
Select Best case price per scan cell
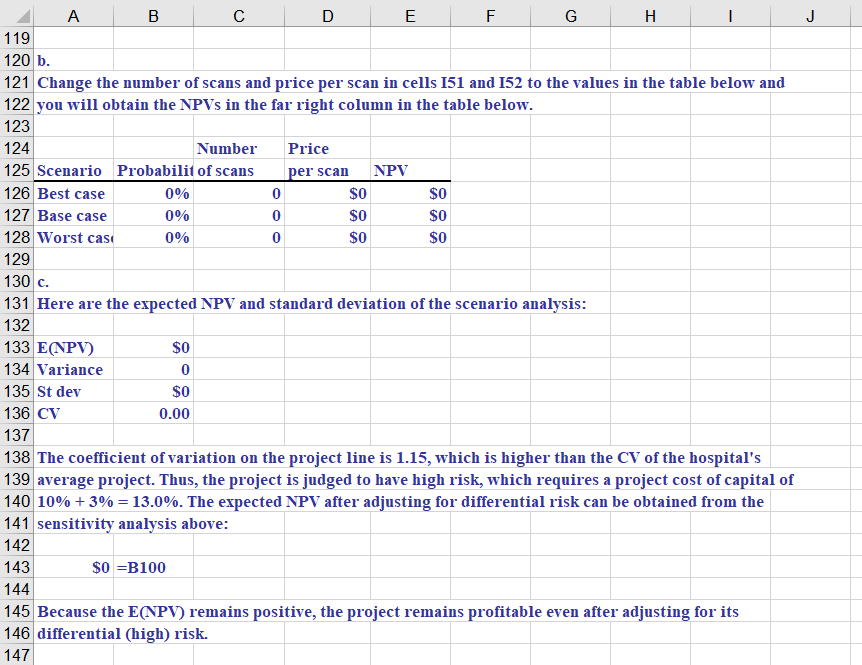(328, 193)
